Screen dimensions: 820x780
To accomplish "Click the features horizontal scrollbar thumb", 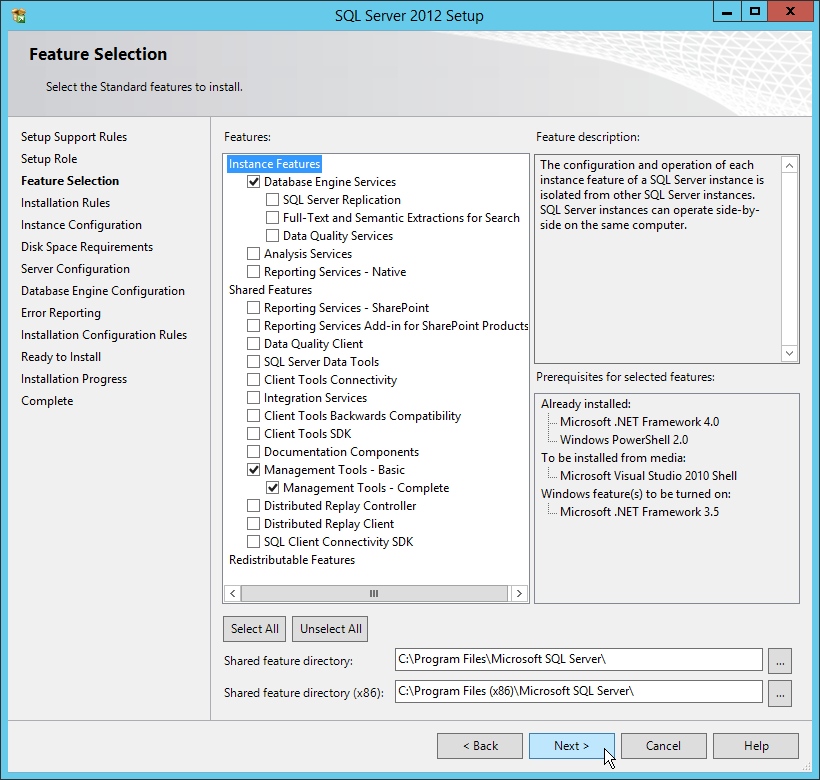I will 374,593.
